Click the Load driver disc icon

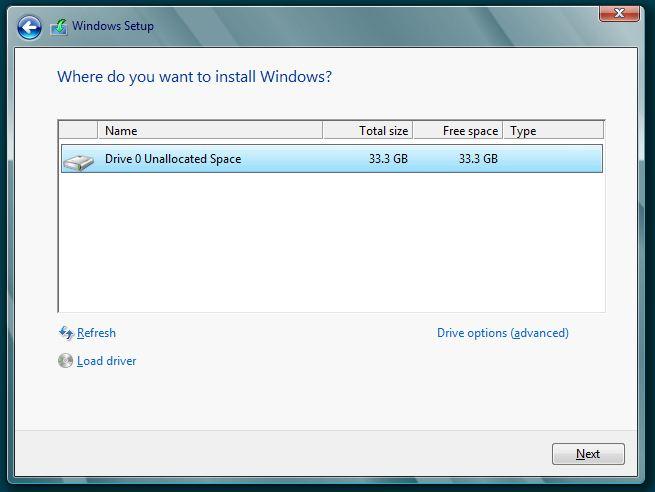point(66,360)
